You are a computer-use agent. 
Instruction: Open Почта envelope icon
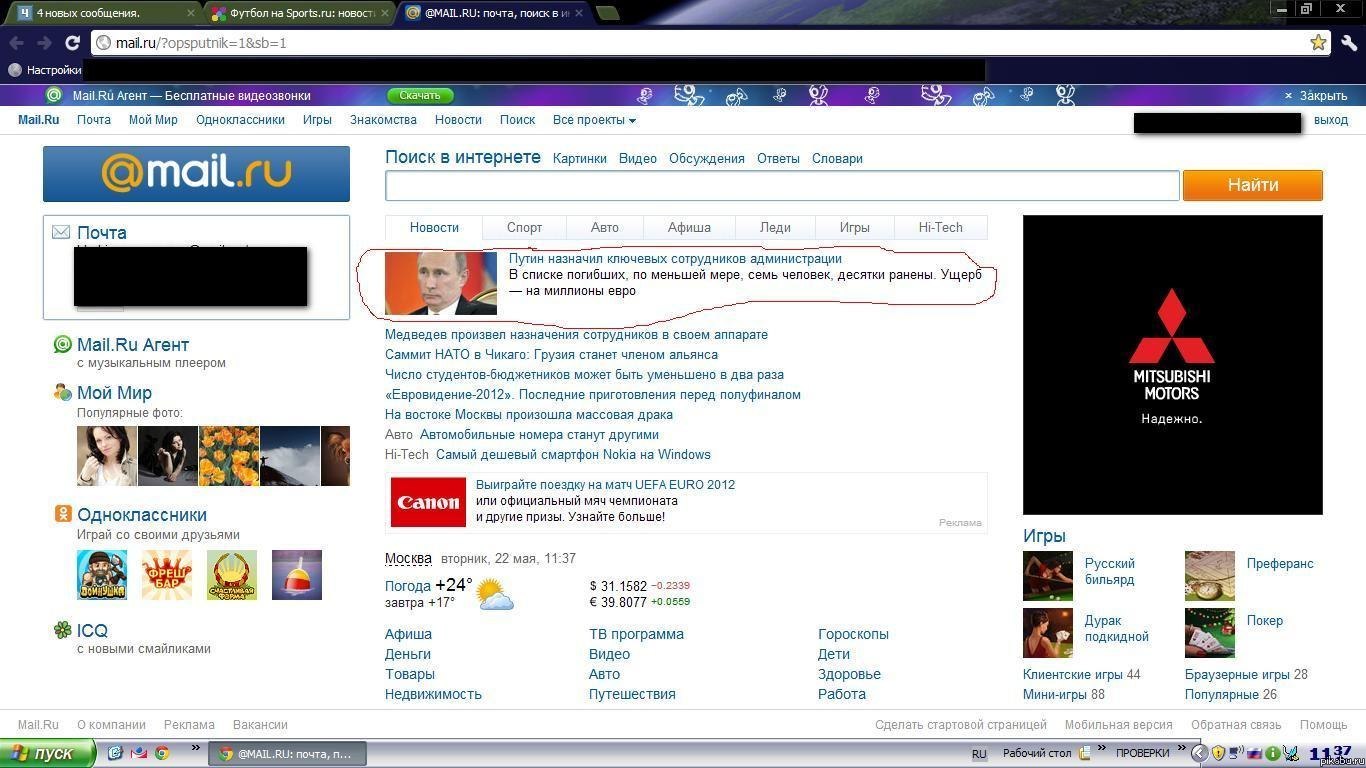[61, 232]
